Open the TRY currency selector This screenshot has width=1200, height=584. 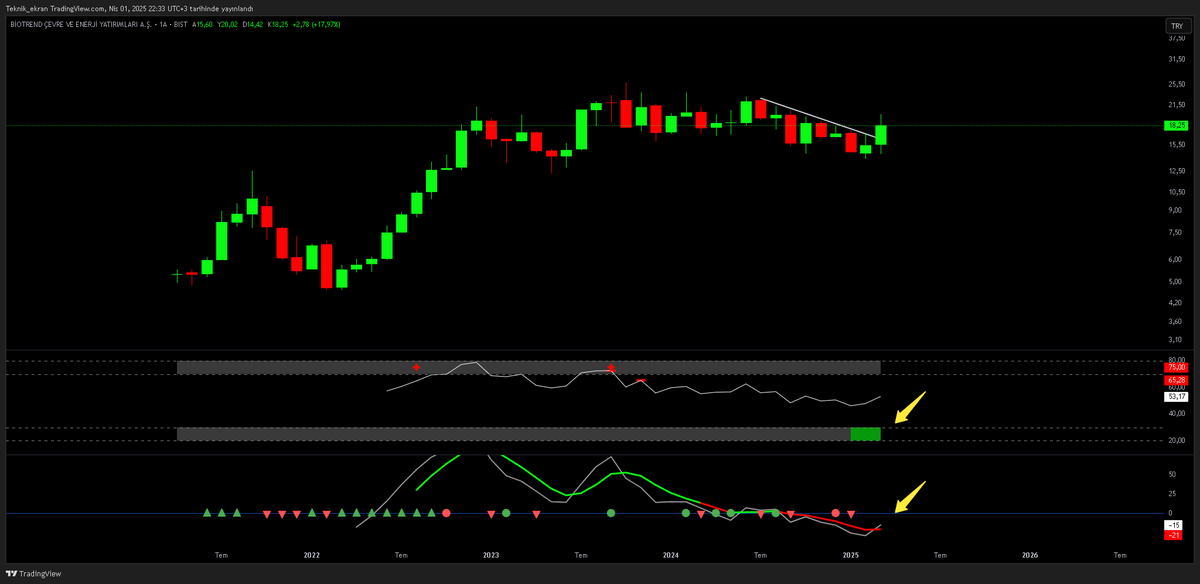click(1176, 26)
